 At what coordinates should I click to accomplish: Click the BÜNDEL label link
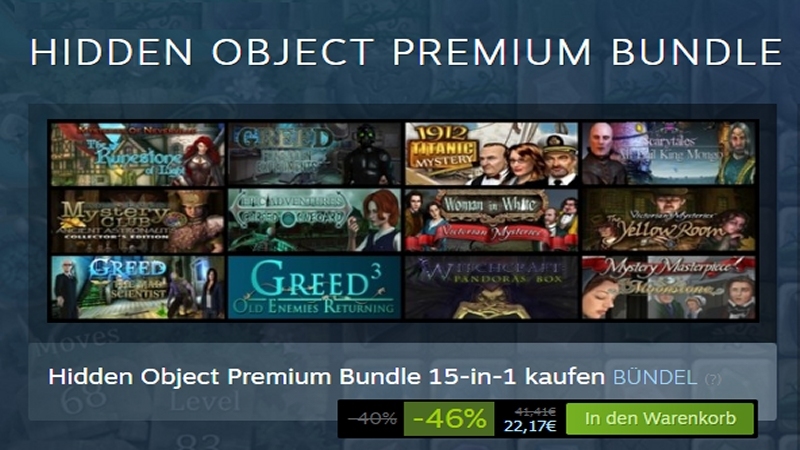point(655,377)
